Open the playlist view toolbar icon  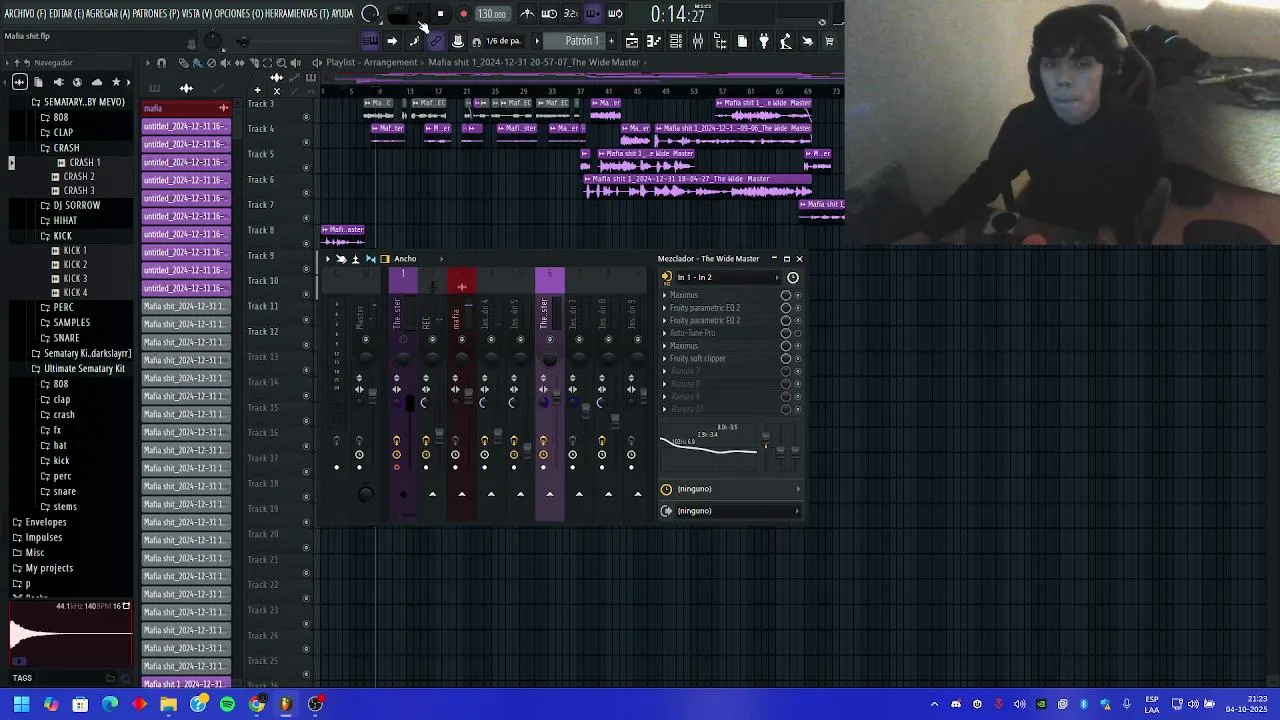pos(632,41)
